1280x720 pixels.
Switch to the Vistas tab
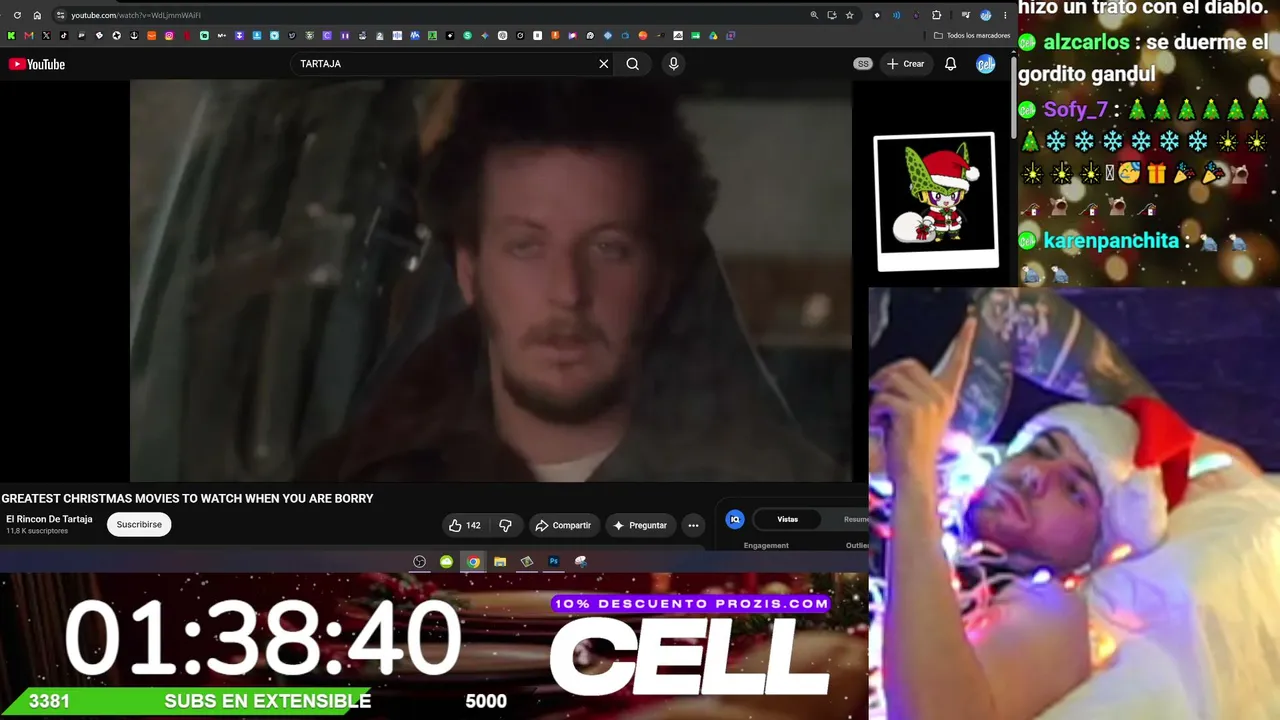(788, 519)
